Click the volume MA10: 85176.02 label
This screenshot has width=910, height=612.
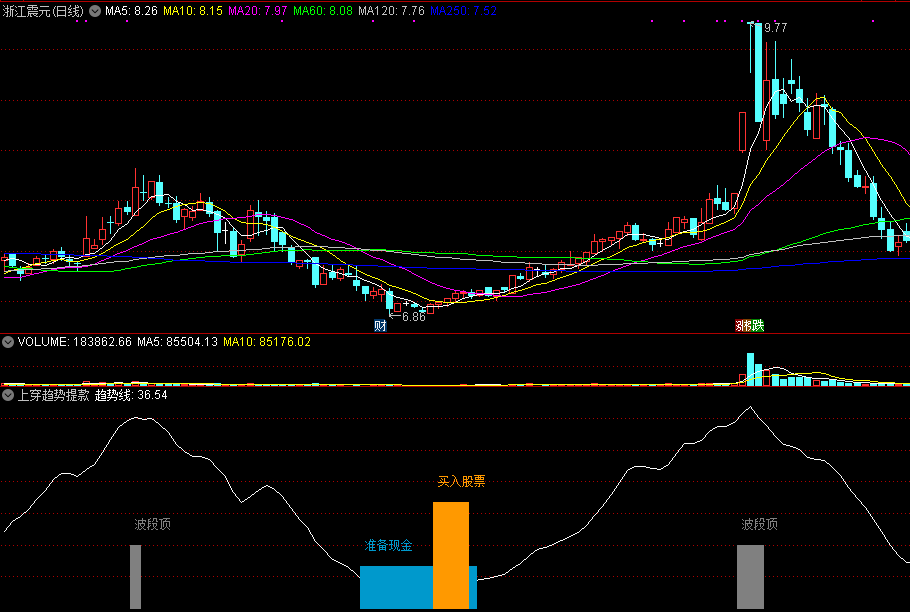click(267, 342)
